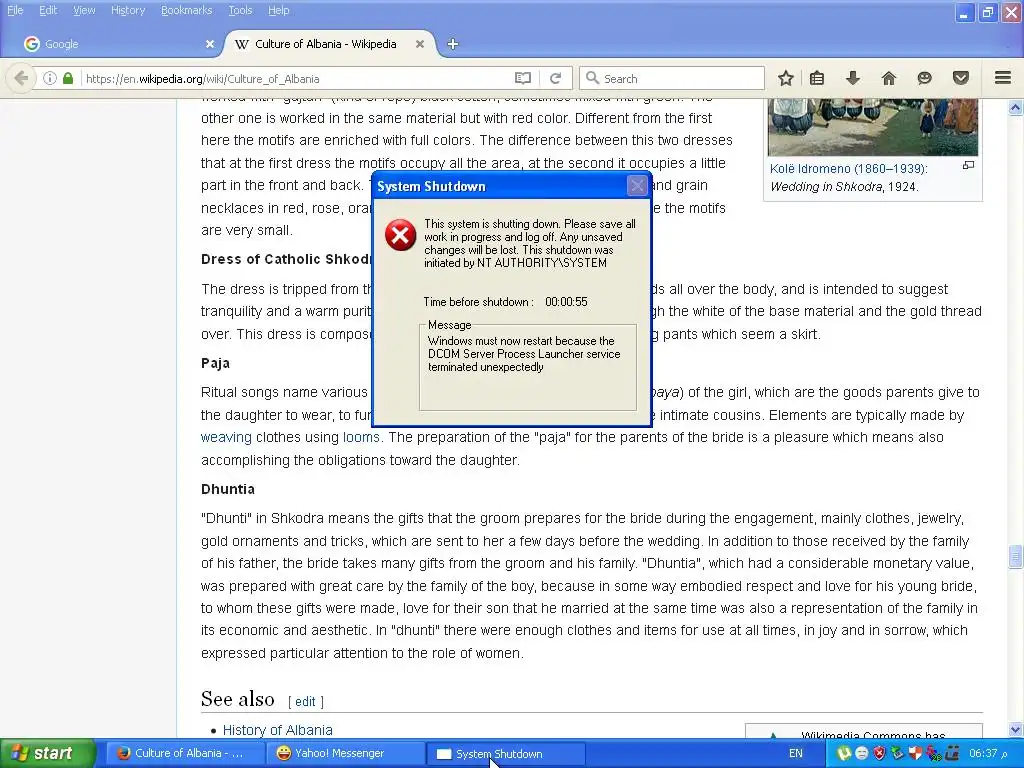Save page to Pocket icon
Screen dimensions: 1024x768
point(961,78)
